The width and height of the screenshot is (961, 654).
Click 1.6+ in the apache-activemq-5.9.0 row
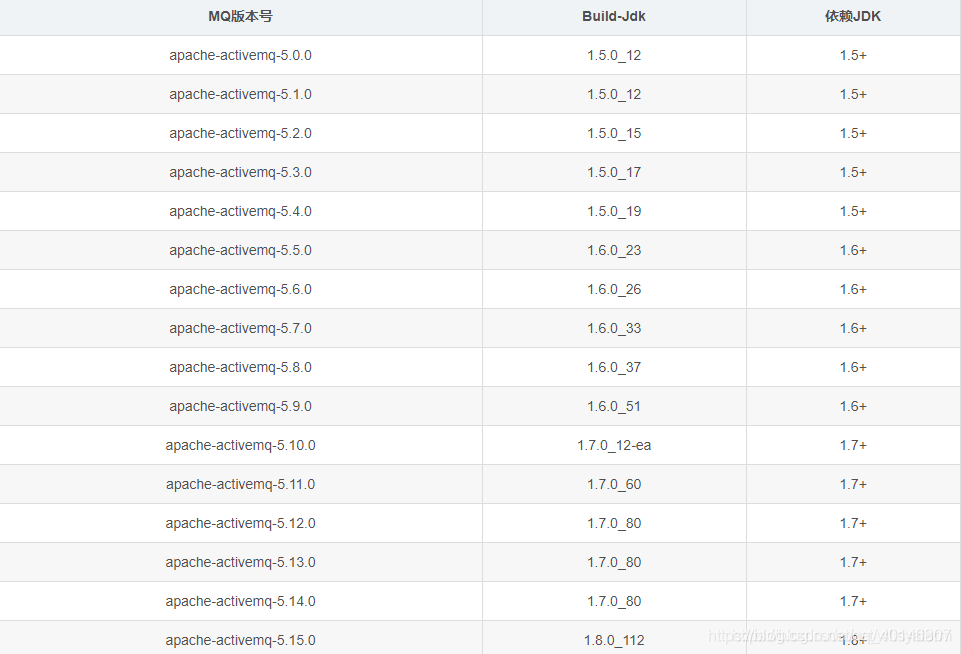pos(853,406)
